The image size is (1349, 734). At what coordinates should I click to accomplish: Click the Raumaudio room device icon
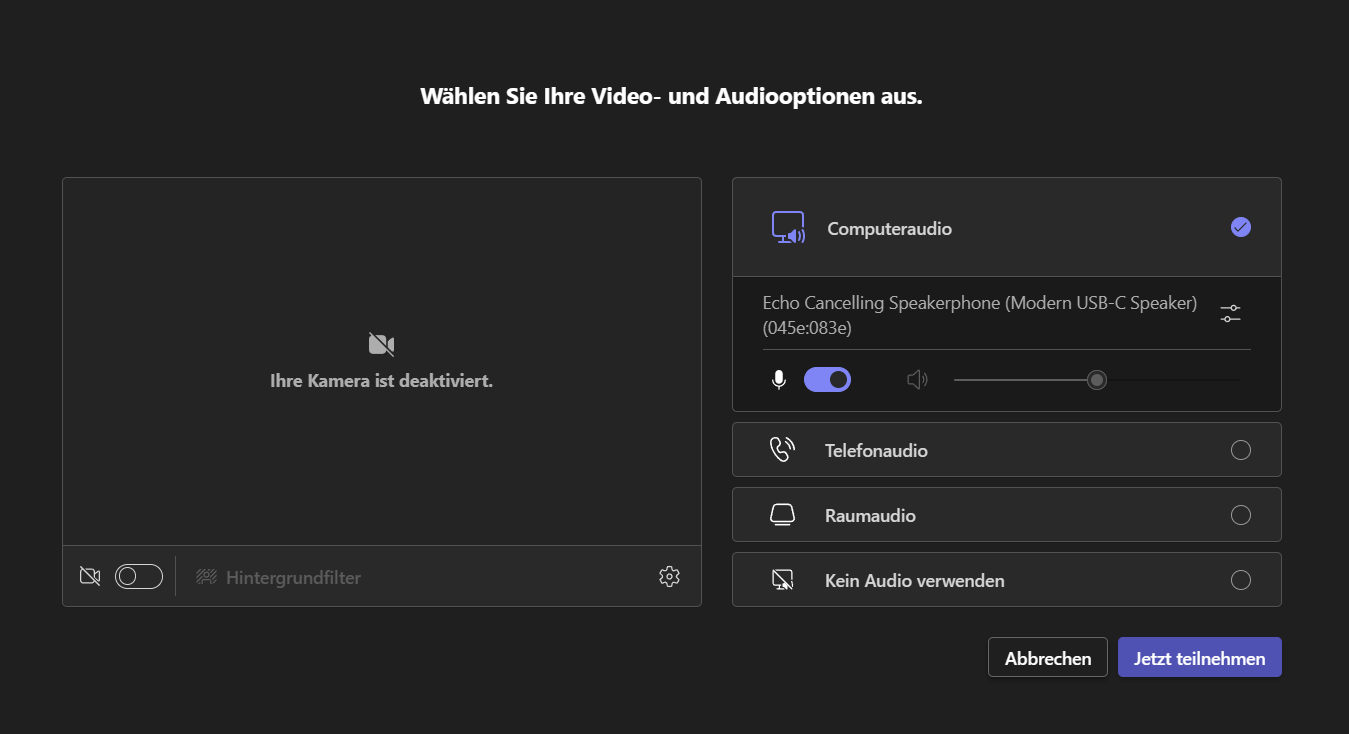pyautogui.click(x=782, y=515)
